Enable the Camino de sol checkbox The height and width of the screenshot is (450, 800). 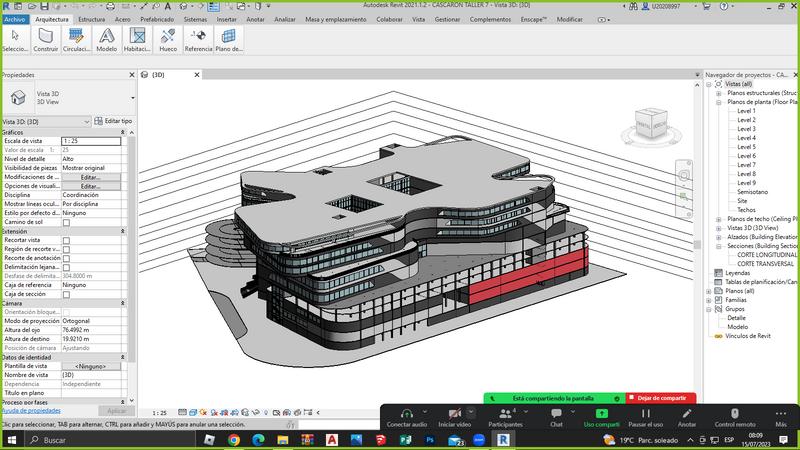(x=67, y=221)
